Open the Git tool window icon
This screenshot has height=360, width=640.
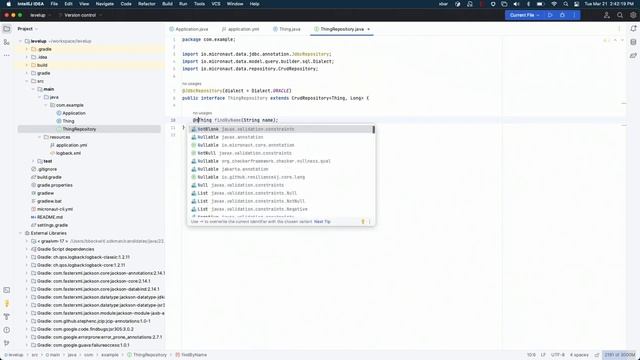click(x=7, y=343)
